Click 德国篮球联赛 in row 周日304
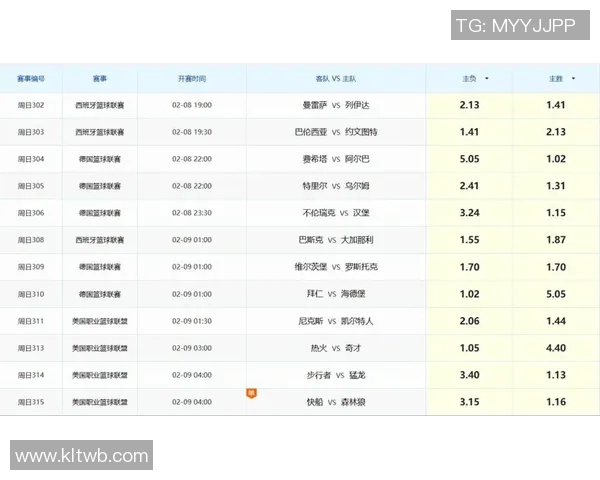The height and width of the screenshot is (480, 600). click(100, 159)
